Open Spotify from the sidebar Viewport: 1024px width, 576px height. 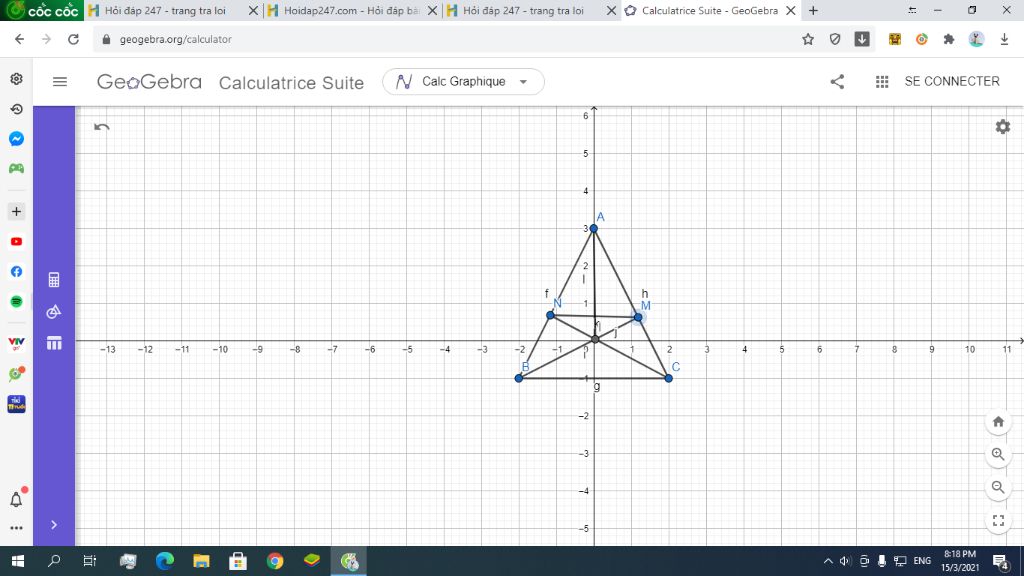[x=16, y=302]
